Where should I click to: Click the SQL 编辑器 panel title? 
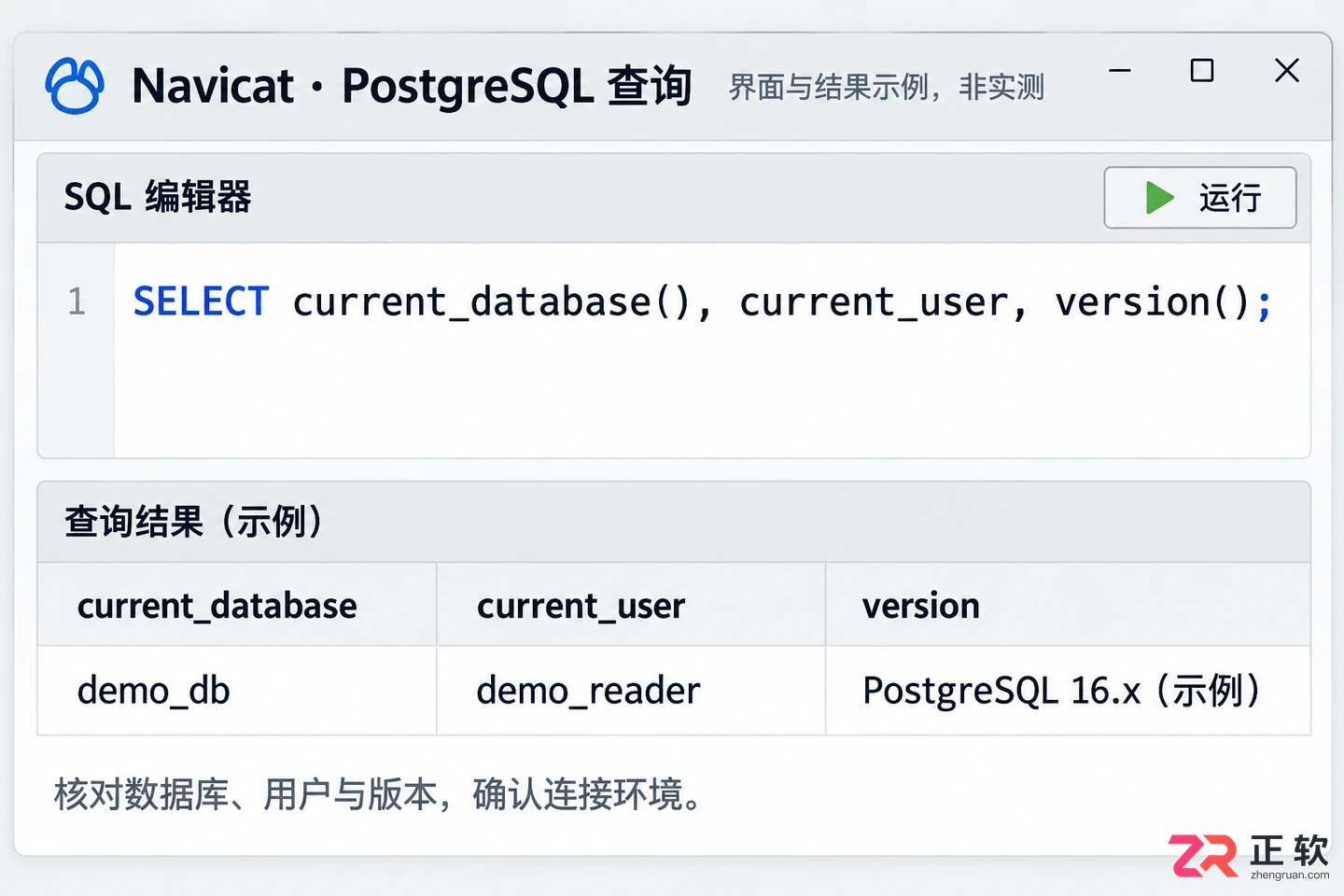(158, 197)
